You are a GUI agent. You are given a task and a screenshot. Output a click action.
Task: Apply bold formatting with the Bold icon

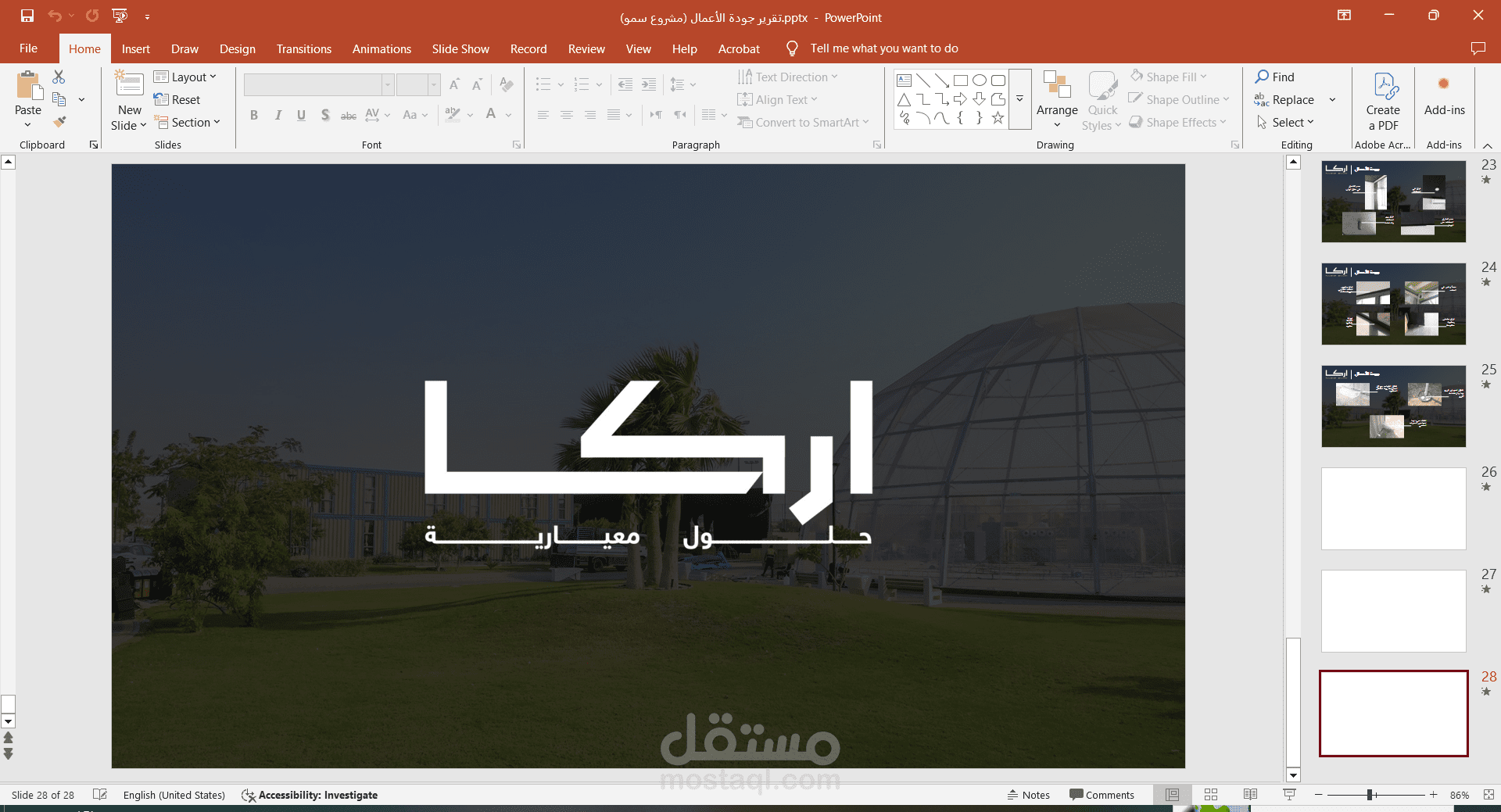253,115
